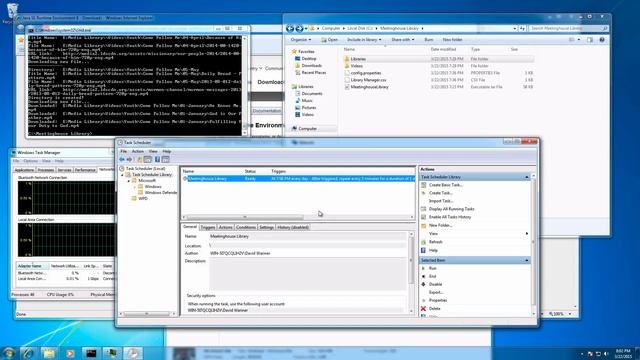Viewport: 640px width, 360px height.
Task: Collapse Selected Item actions section
Action: [527, 260]
